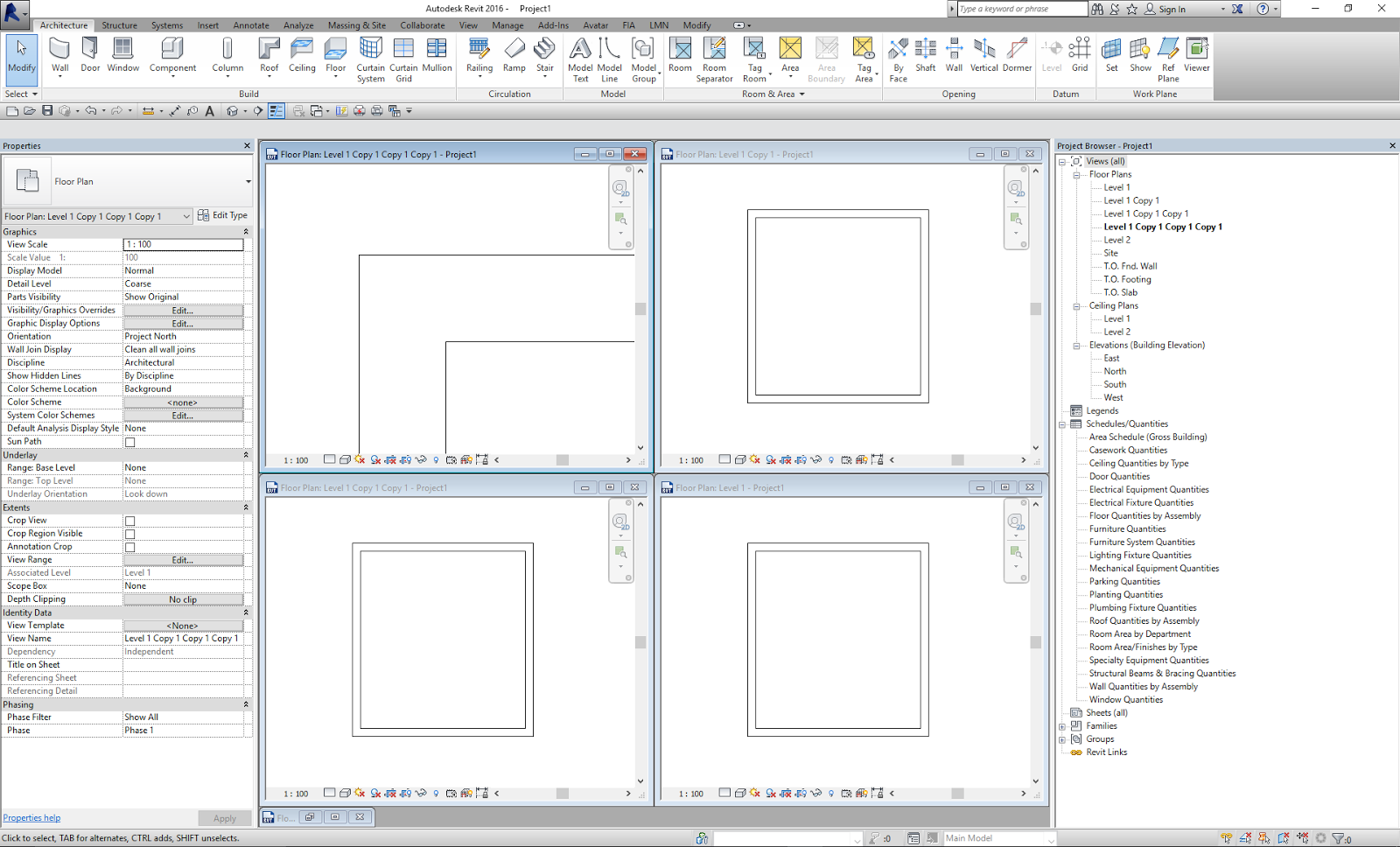Click the Save icon in quick access toolbar
Screen dimensions: 1400x847
click(x=47, y=111)
